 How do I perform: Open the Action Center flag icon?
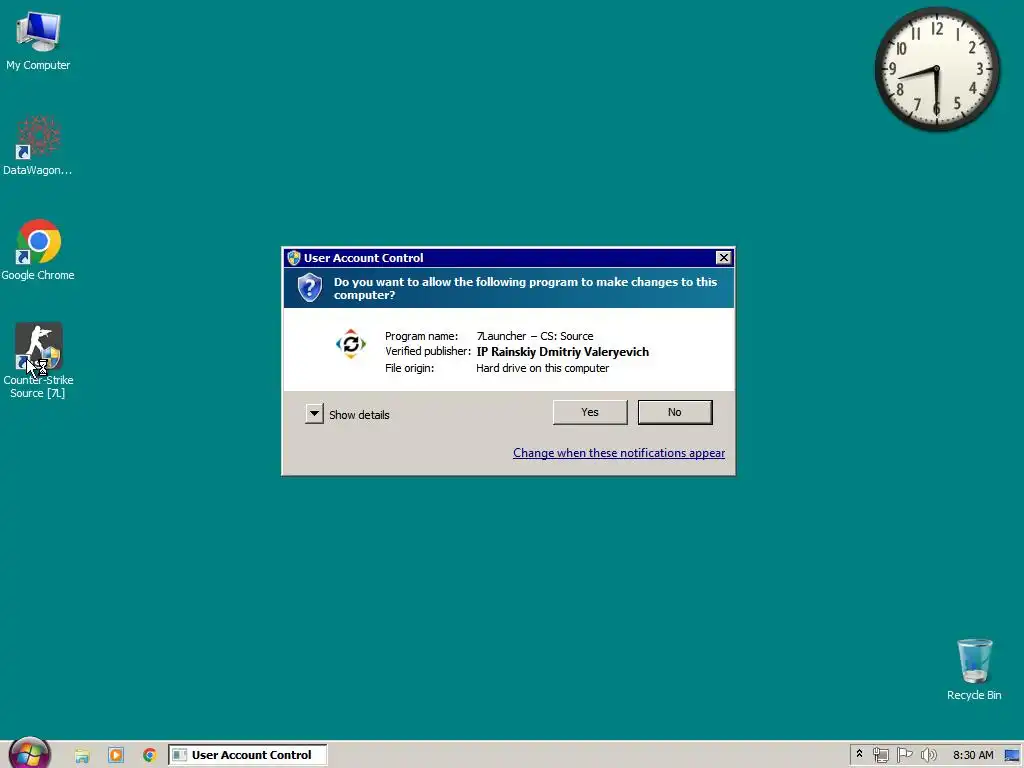coord(904,755)
